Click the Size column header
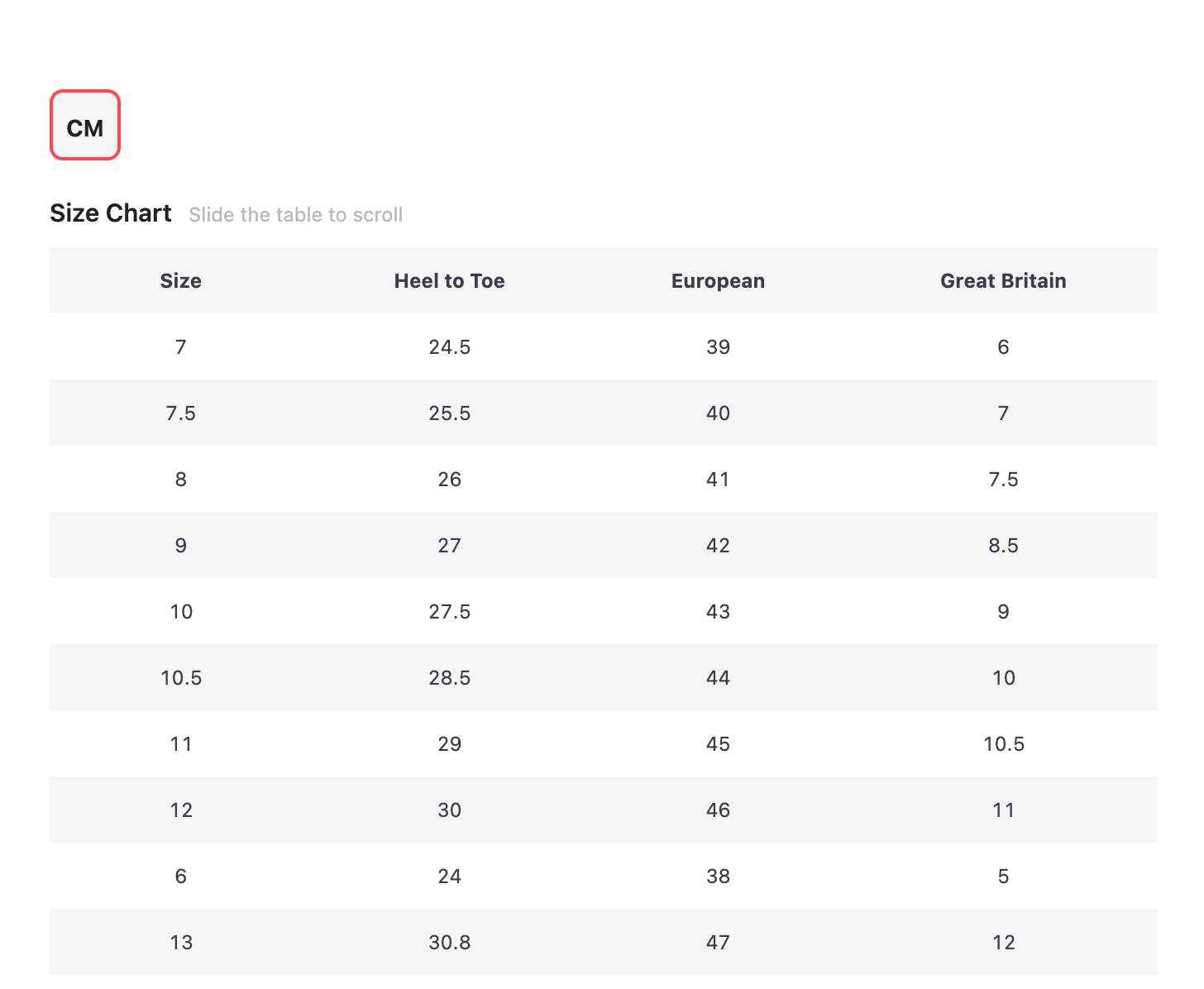The height and width of the screenshot is (989, 1204). (x=181, y=281)
